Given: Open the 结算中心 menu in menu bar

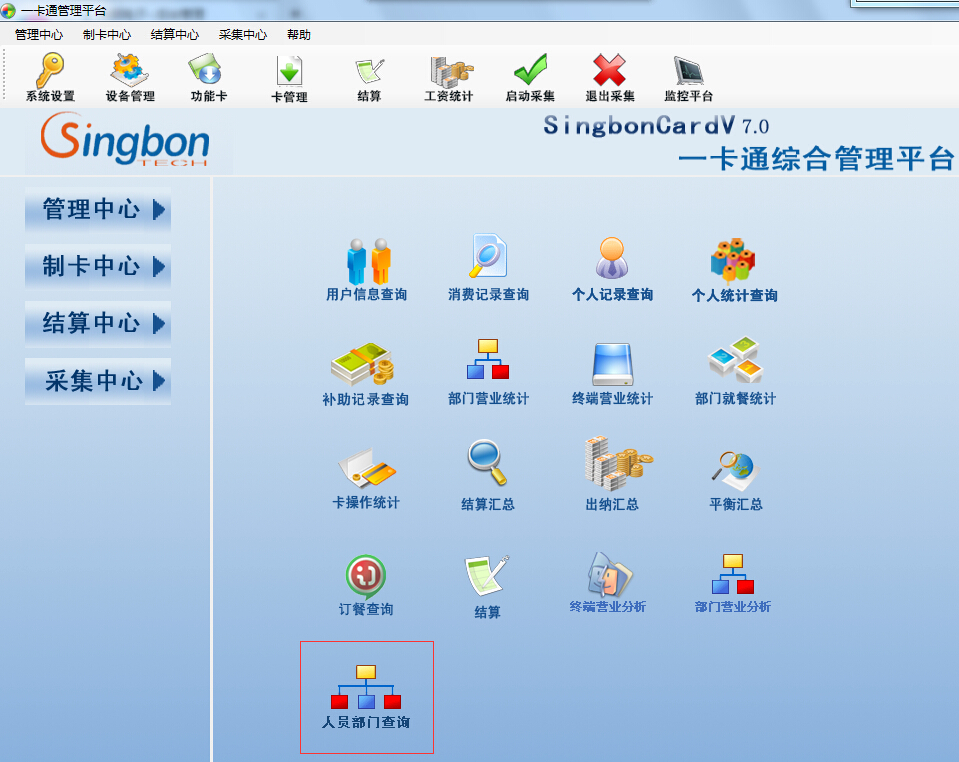Looking at the screenshot, I should point(175,35).
